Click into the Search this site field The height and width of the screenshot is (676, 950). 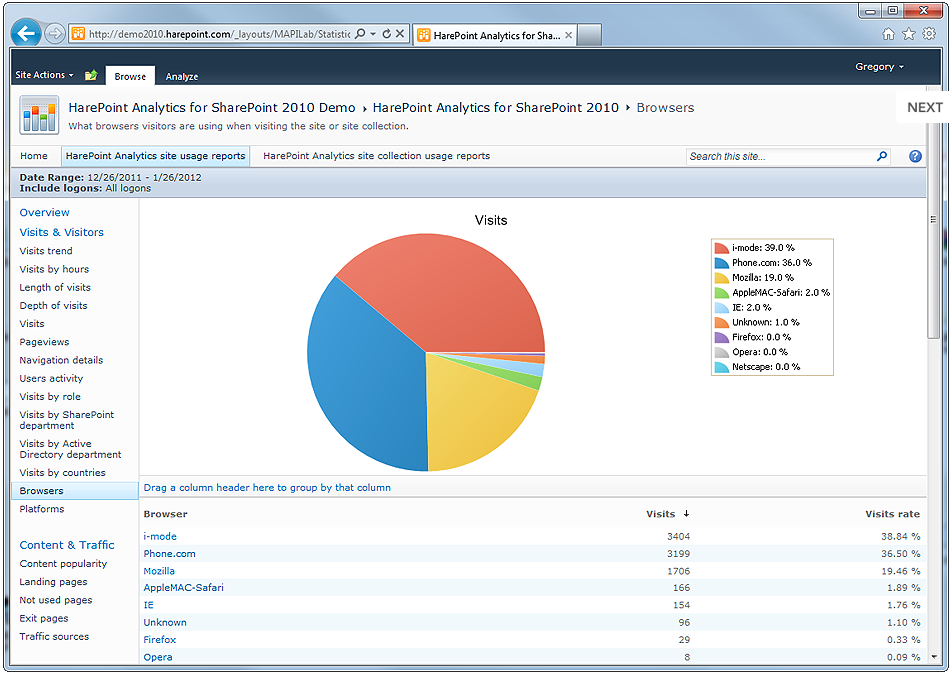click(778, 156)
